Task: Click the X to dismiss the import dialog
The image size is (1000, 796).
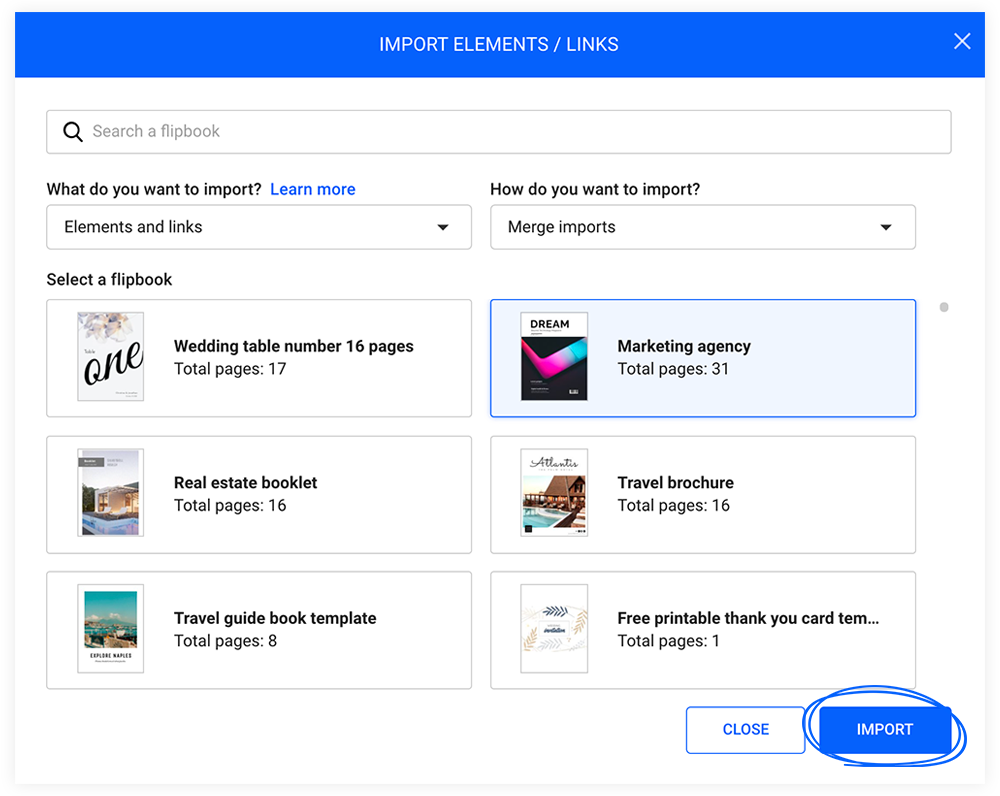Action: point(962,41)
